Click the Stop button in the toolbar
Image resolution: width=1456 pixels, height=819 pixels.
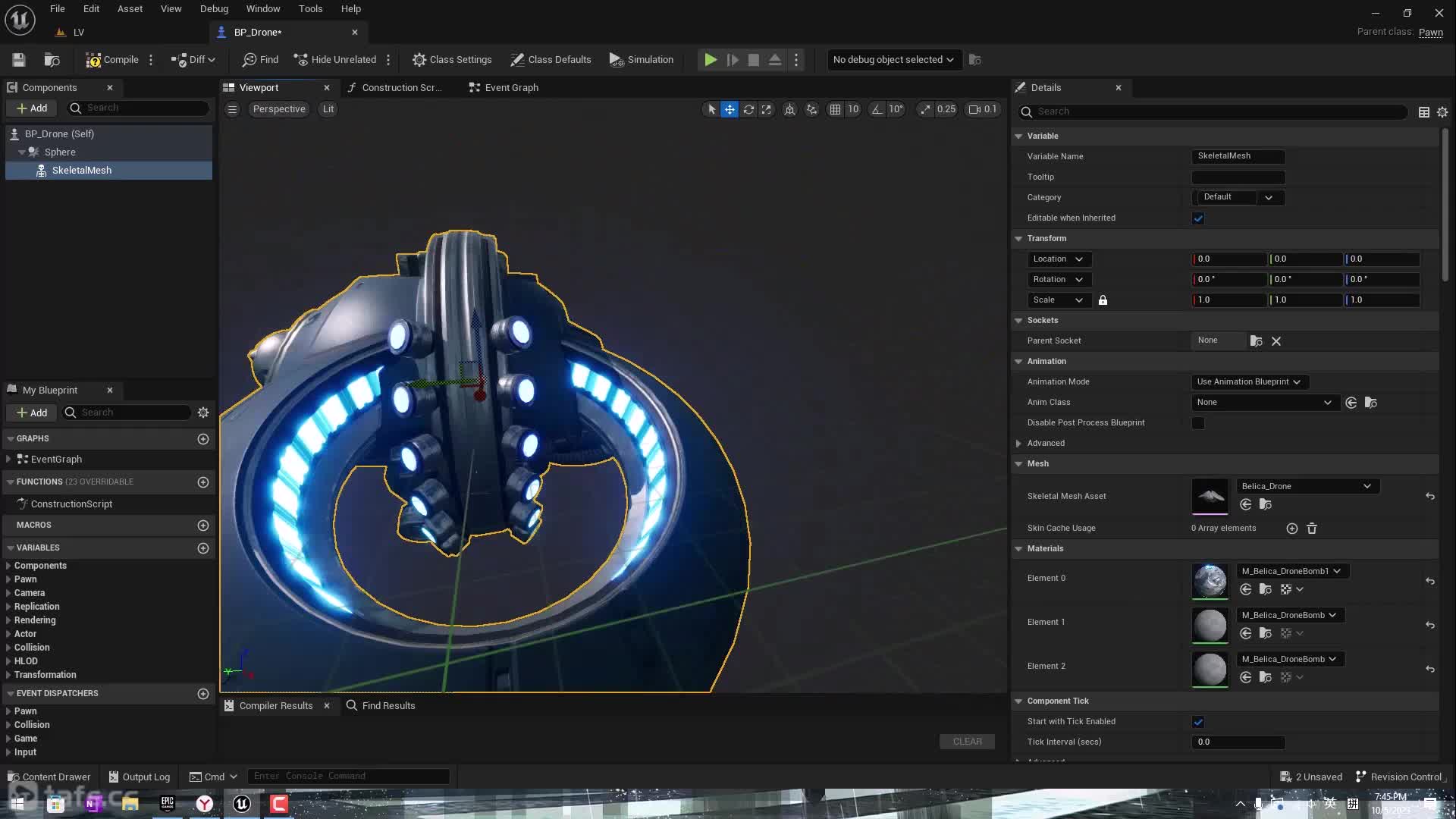(753, 60)
